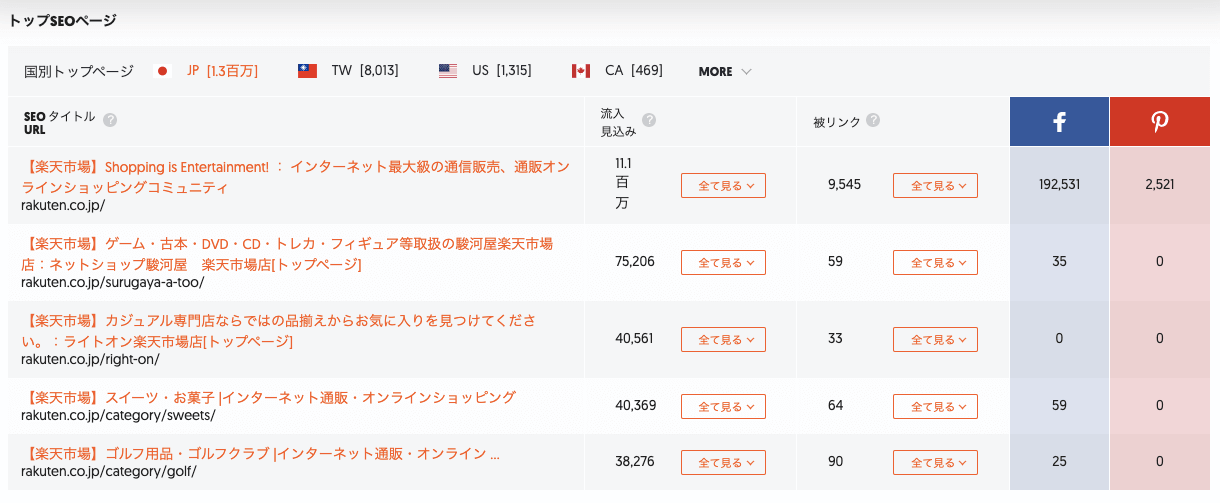This screenshot has width=1220, height=503.
Task: Click the Pinterest icon column header
Action: tap(1160, 122)
